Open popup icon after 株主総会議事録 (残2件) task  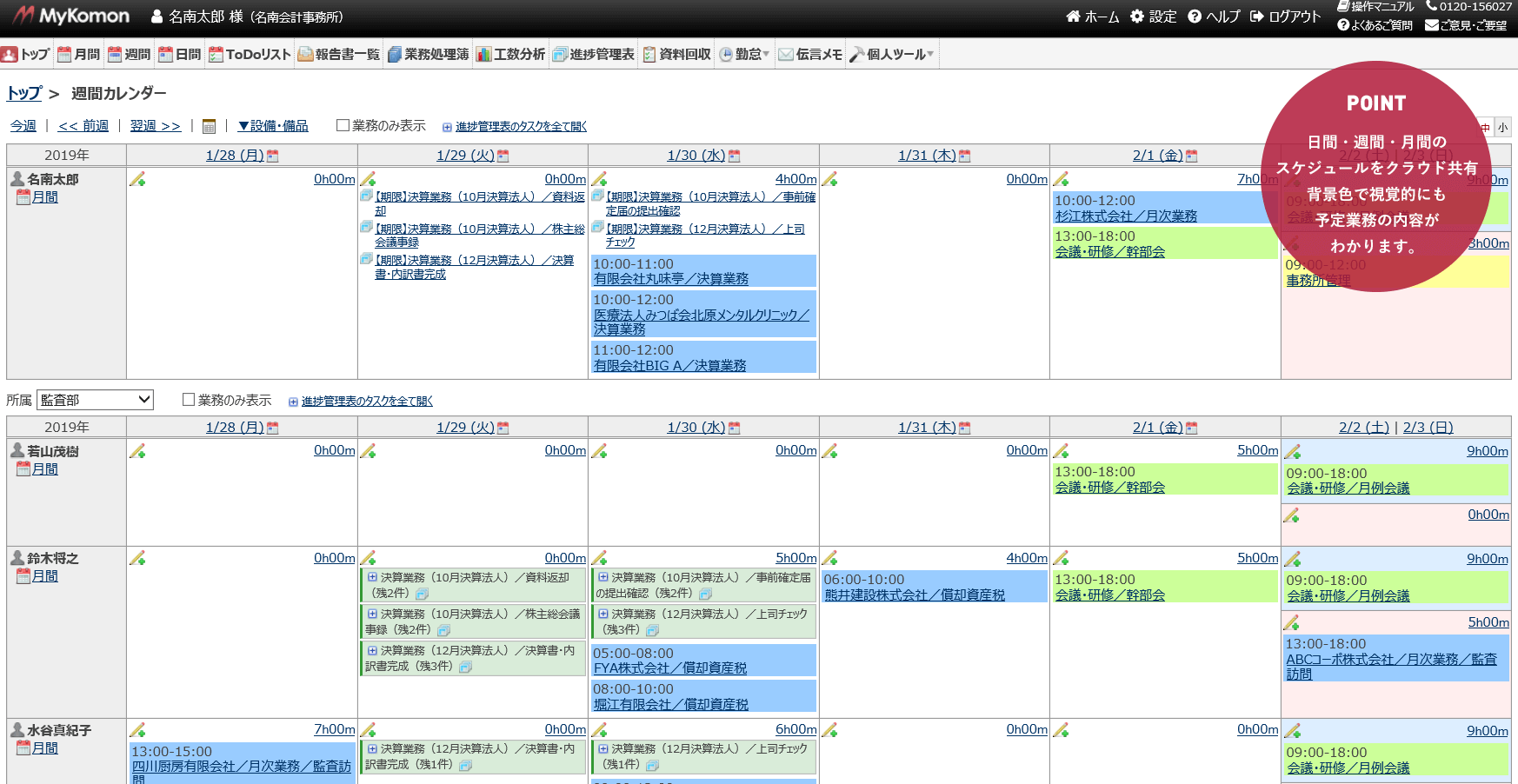[x=443, y=630]
